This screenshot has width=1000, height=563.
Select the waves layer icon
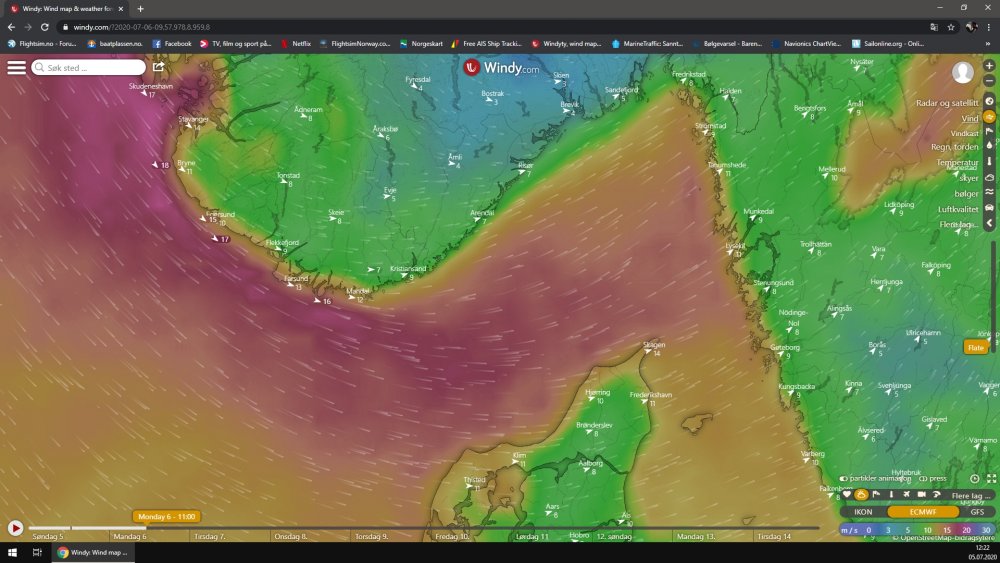990,192
